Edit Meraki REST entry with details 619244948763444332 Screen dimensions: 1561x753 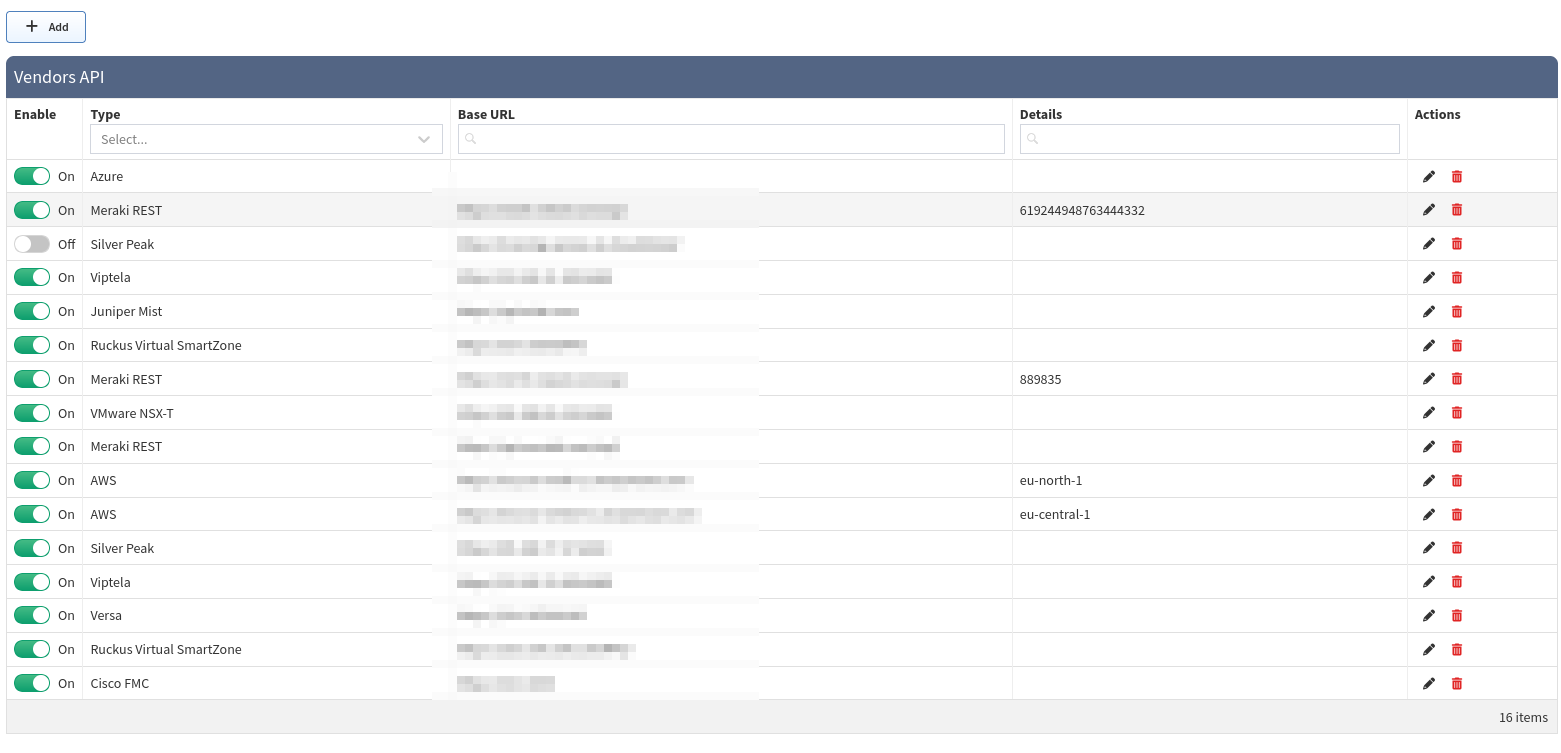(1429, 210)
